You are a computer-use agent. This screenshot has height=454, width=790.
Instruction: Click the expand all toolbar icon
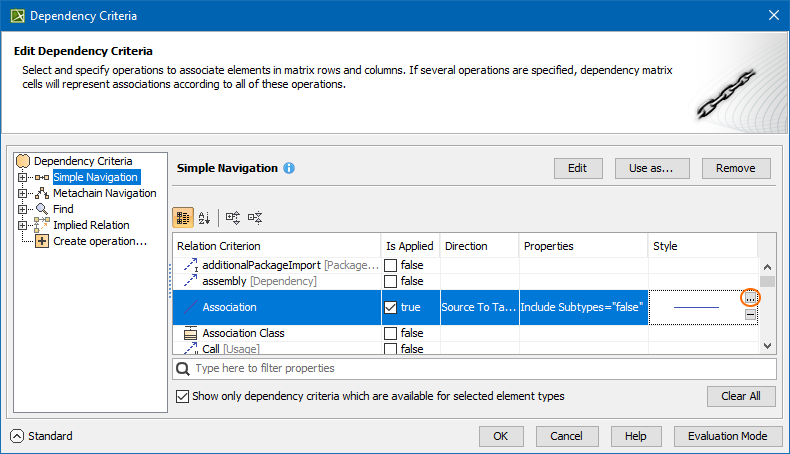[x=233, y=217]
